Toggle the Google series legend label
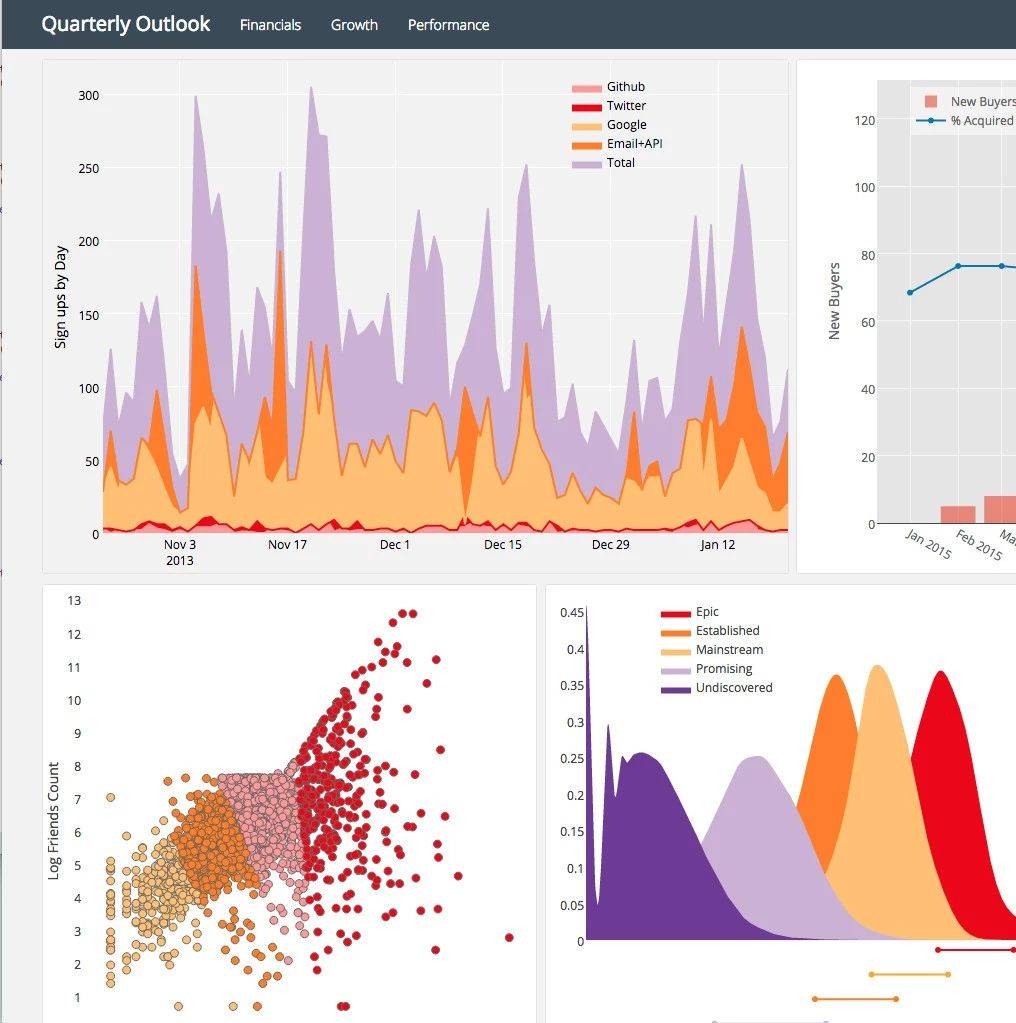 pyautogui.click(x=626, y=125)
